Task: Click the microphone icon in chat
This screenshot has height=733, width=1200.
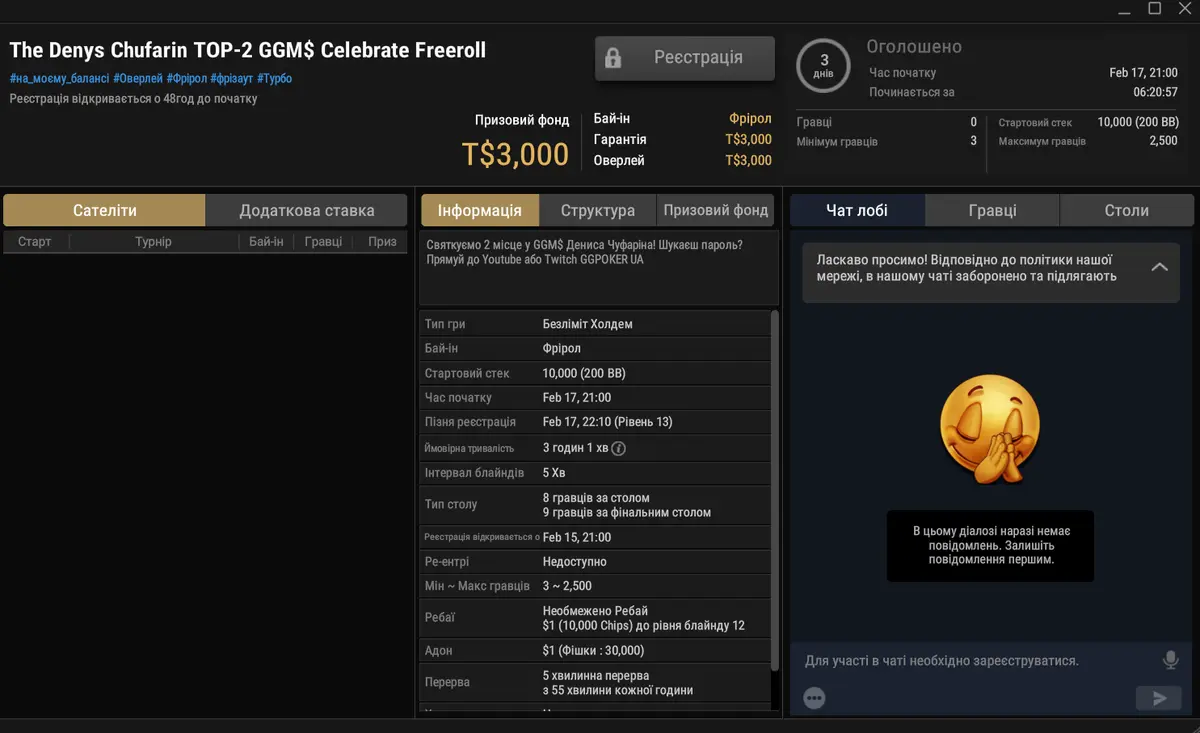Action: [x=1170, y=660]
